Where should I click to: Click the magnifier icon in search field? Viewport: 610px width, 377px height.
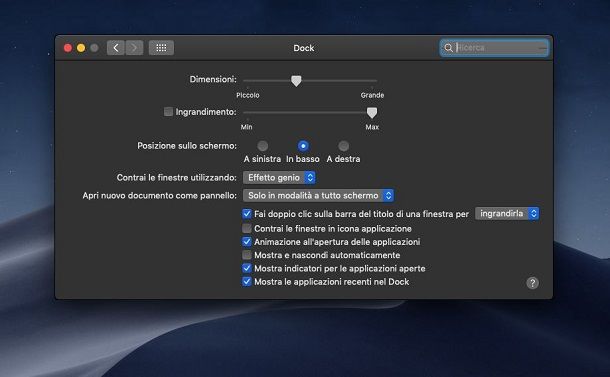click(449, 48)
